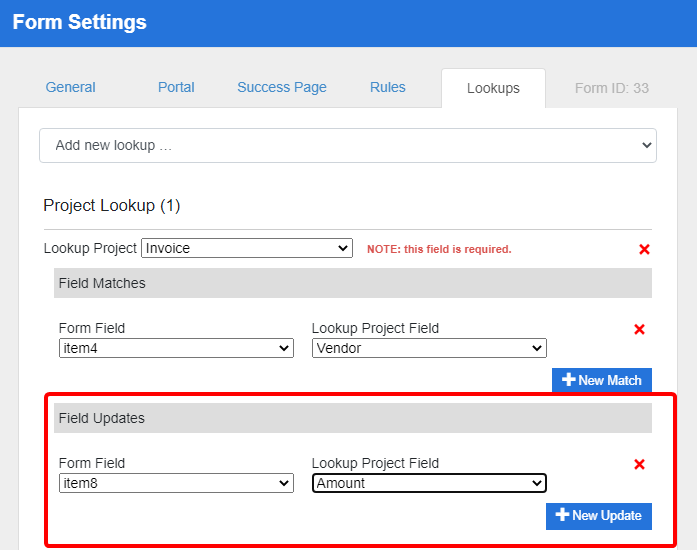Add a field update with New Update
The image size is (697, 550).
point(599,515)
